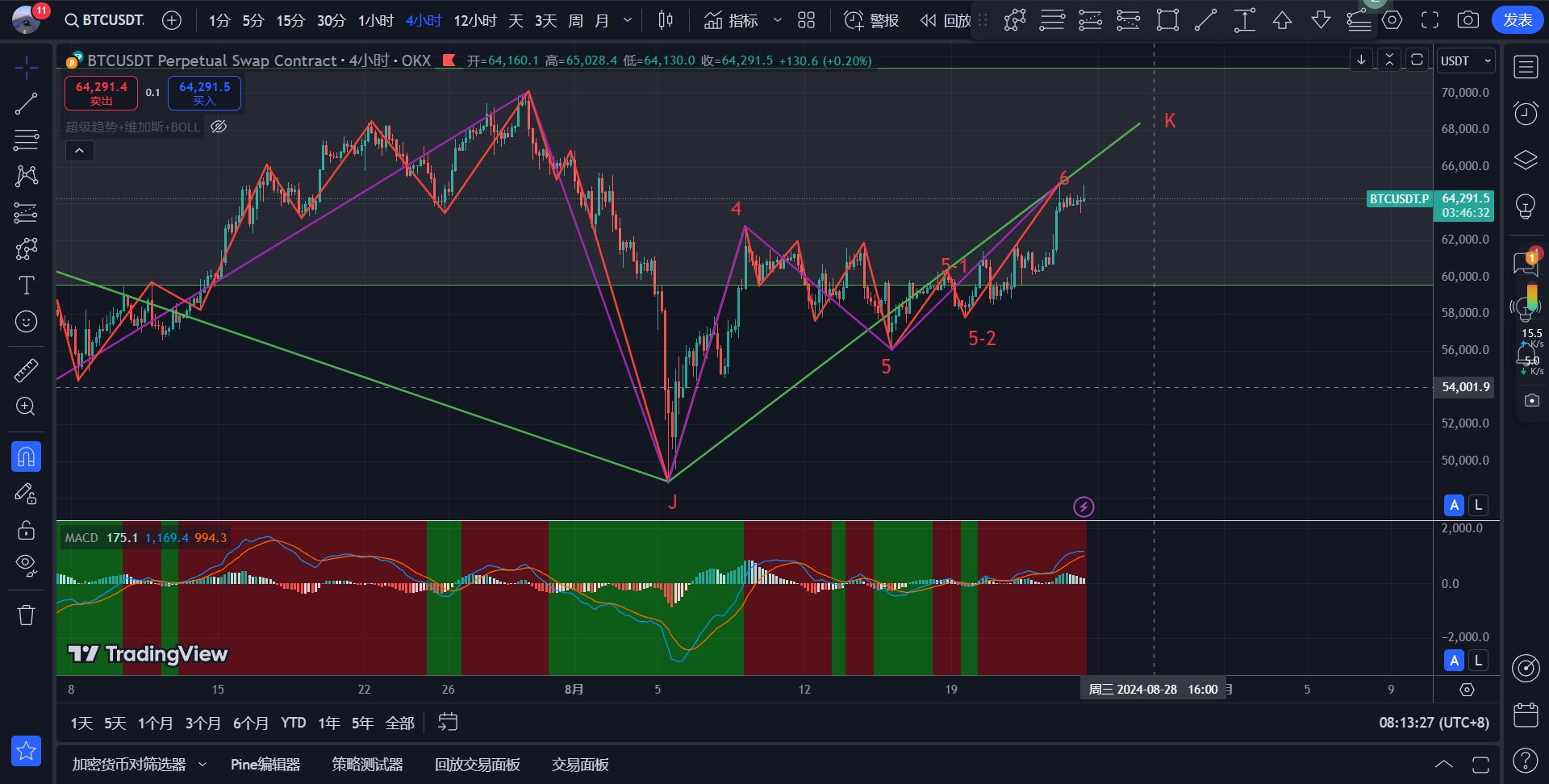Click the fullscreen mode icon
The height and width of the screenshot is (784, 1549).
(1430, 20)
